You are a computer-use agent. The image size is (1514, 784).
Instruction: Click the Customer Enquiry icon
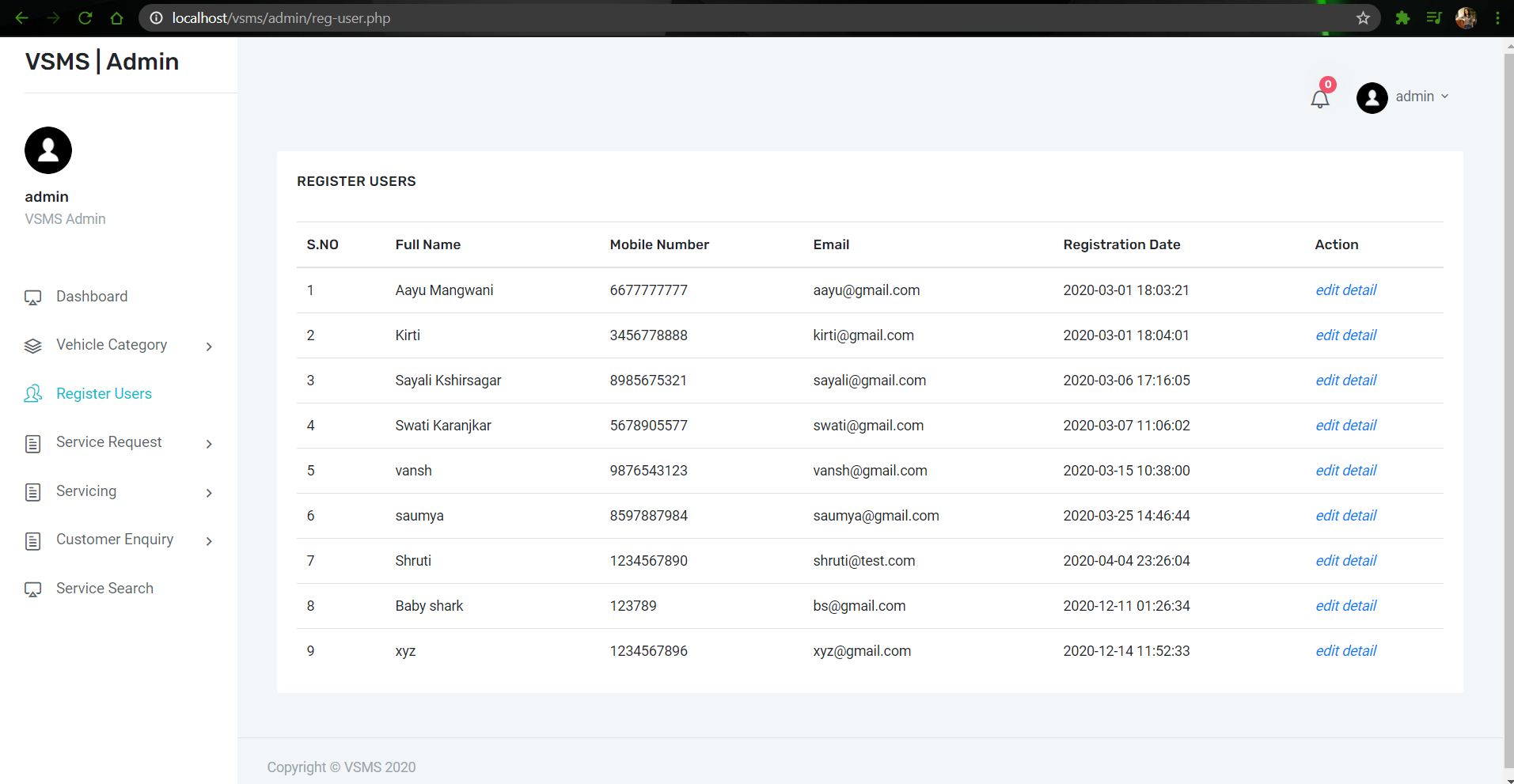(32, 540)
